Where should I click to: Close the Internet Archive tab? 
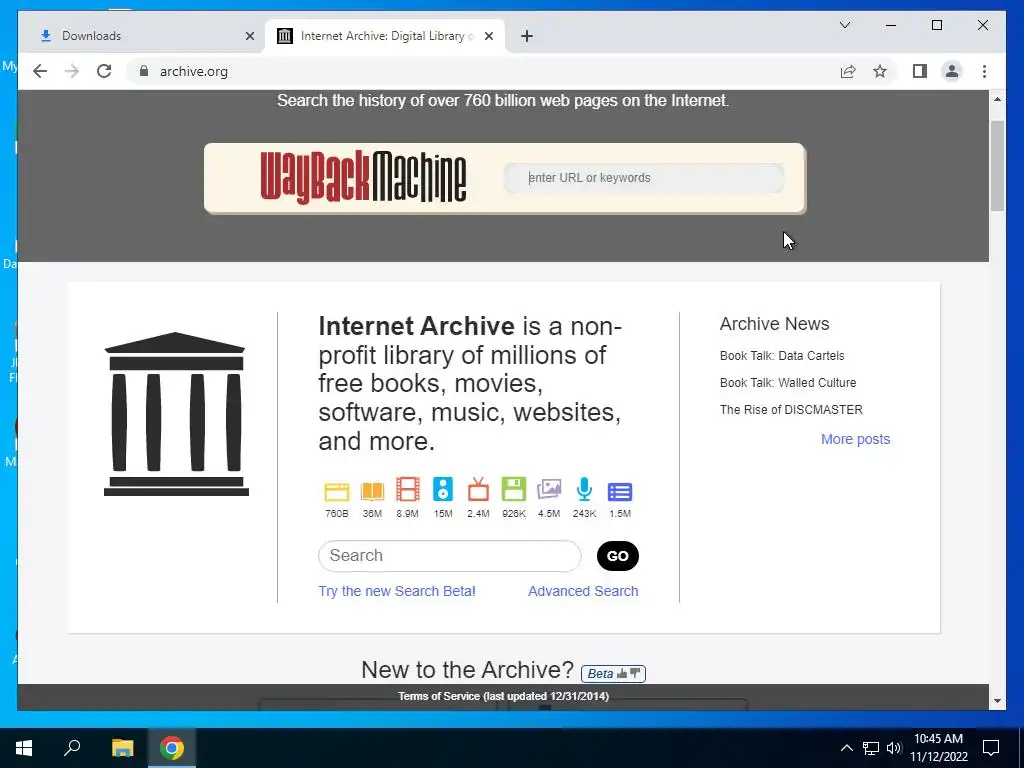point(488,36)
